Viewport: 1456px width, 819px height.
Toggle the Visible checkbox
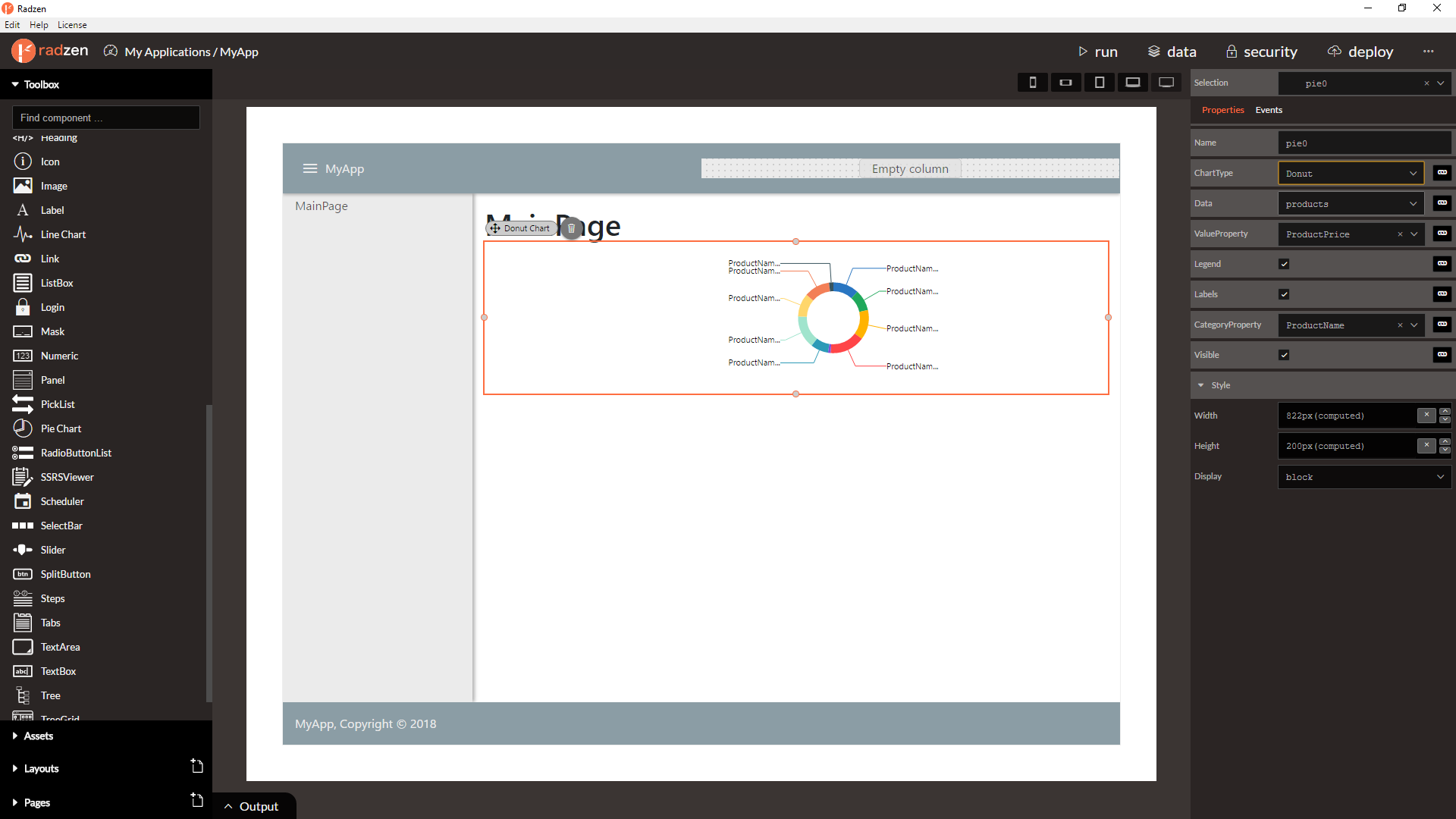tap(1284, 355)
